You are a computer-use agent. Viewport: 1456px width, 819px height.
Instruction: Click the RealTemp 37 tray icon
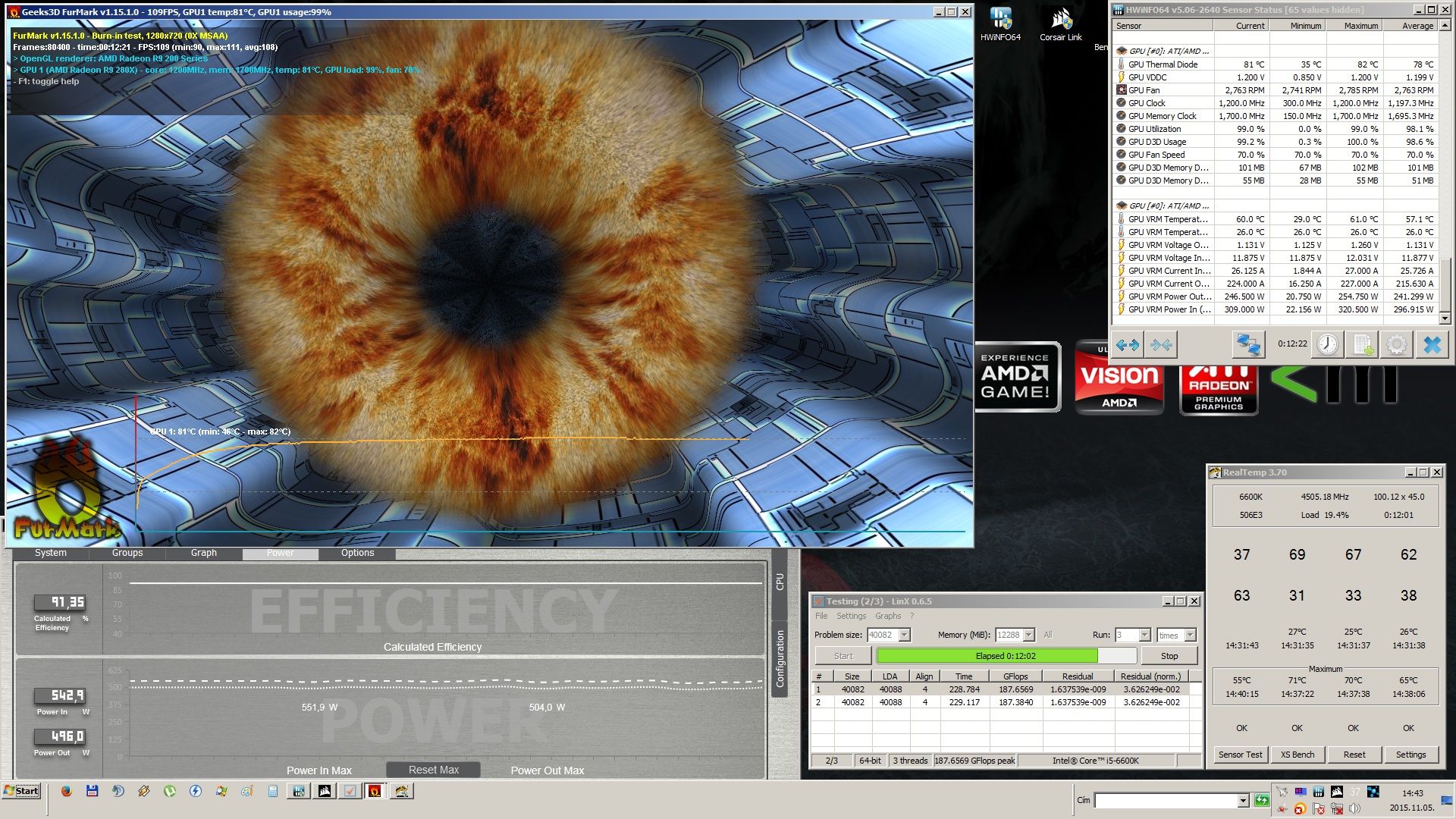pyautogui.click(x=1354, y=792)
